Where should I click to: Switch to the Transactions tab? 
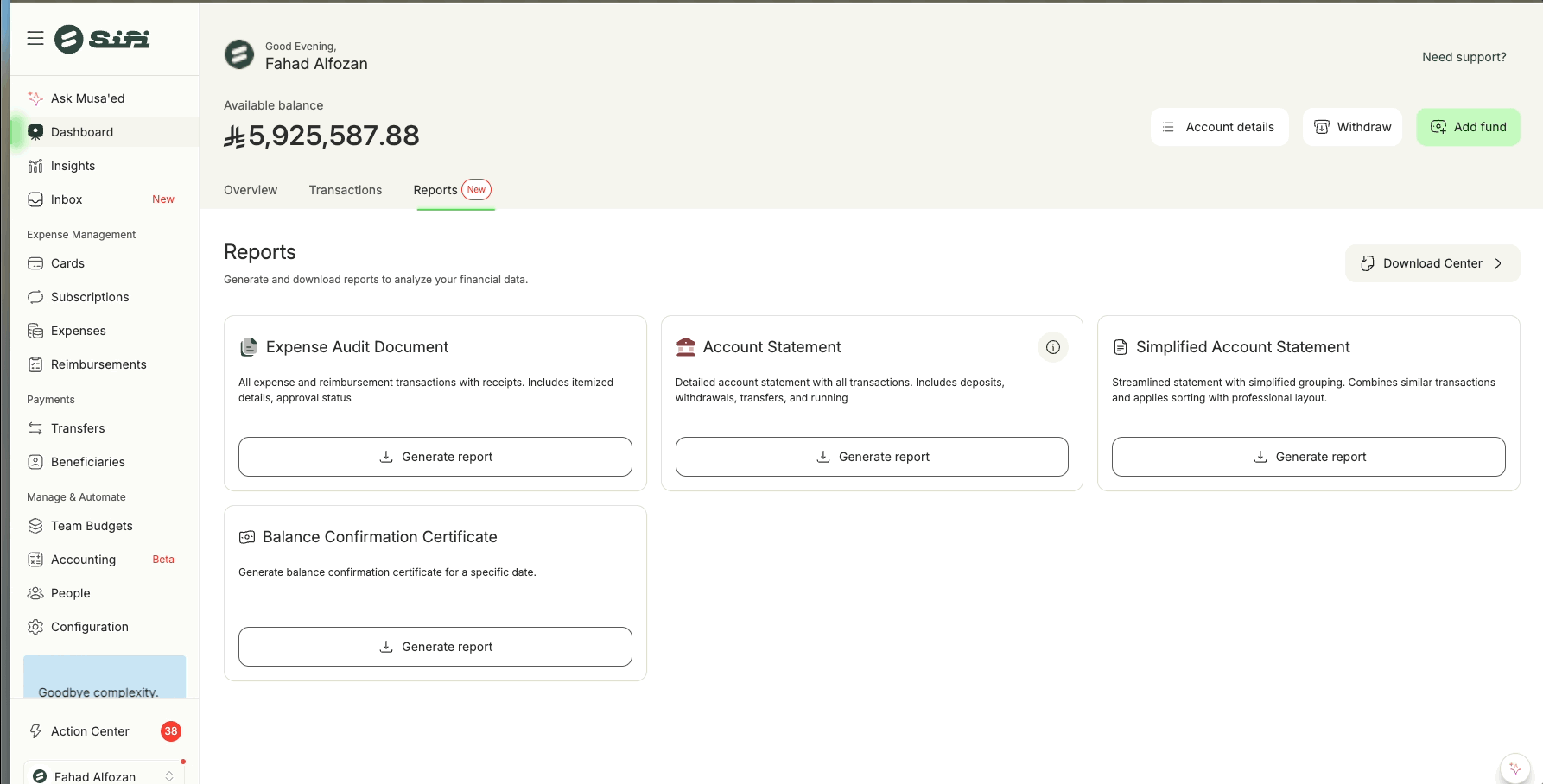tap(345, 190)
